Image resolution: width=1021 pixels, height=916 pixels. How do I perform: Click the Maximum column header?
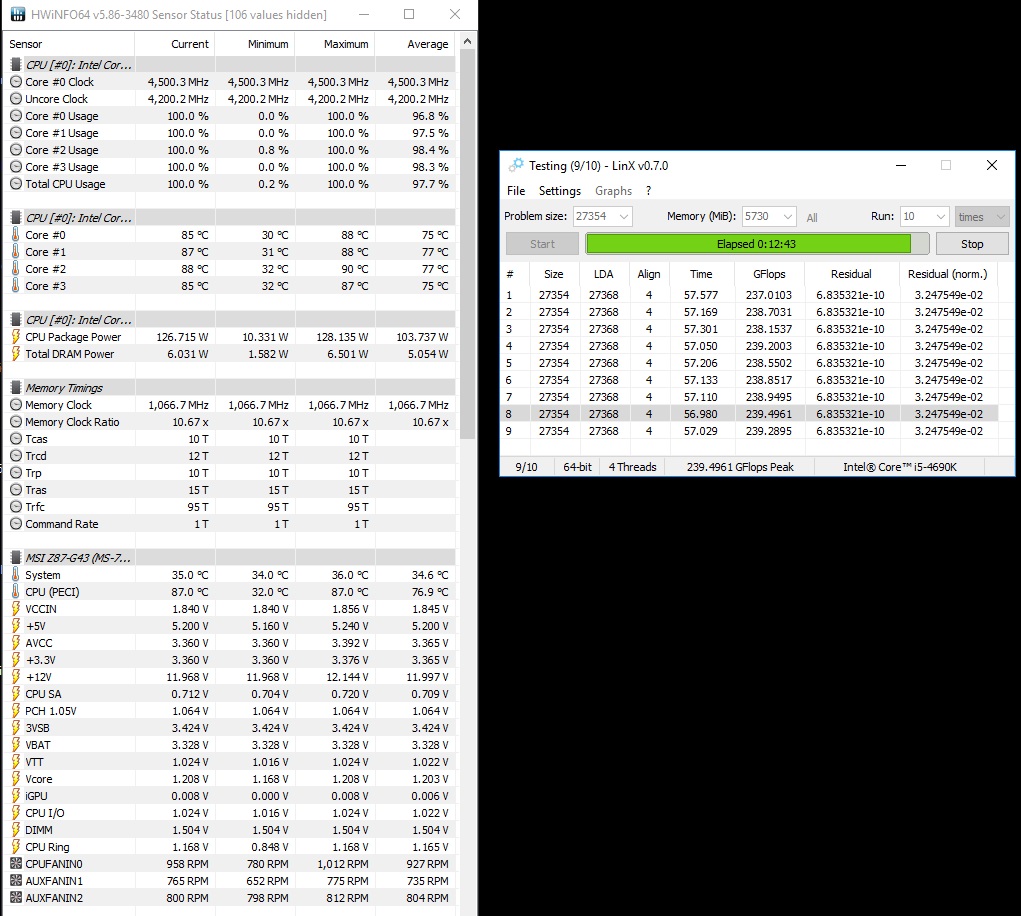pyautogui.click(x=335, y=44)
